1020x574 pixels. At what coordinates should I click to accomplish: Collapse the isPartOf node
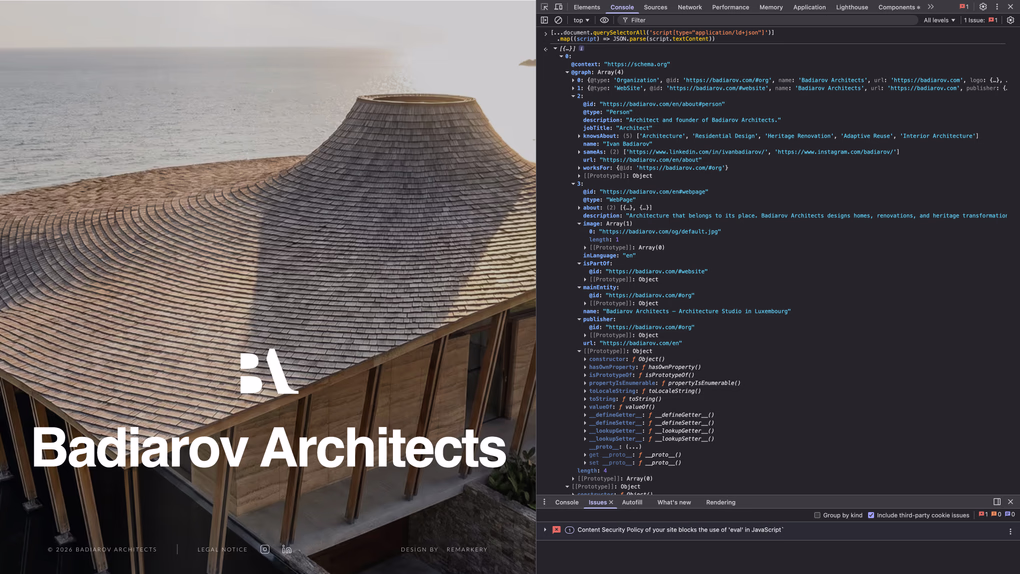coord(579,264)
